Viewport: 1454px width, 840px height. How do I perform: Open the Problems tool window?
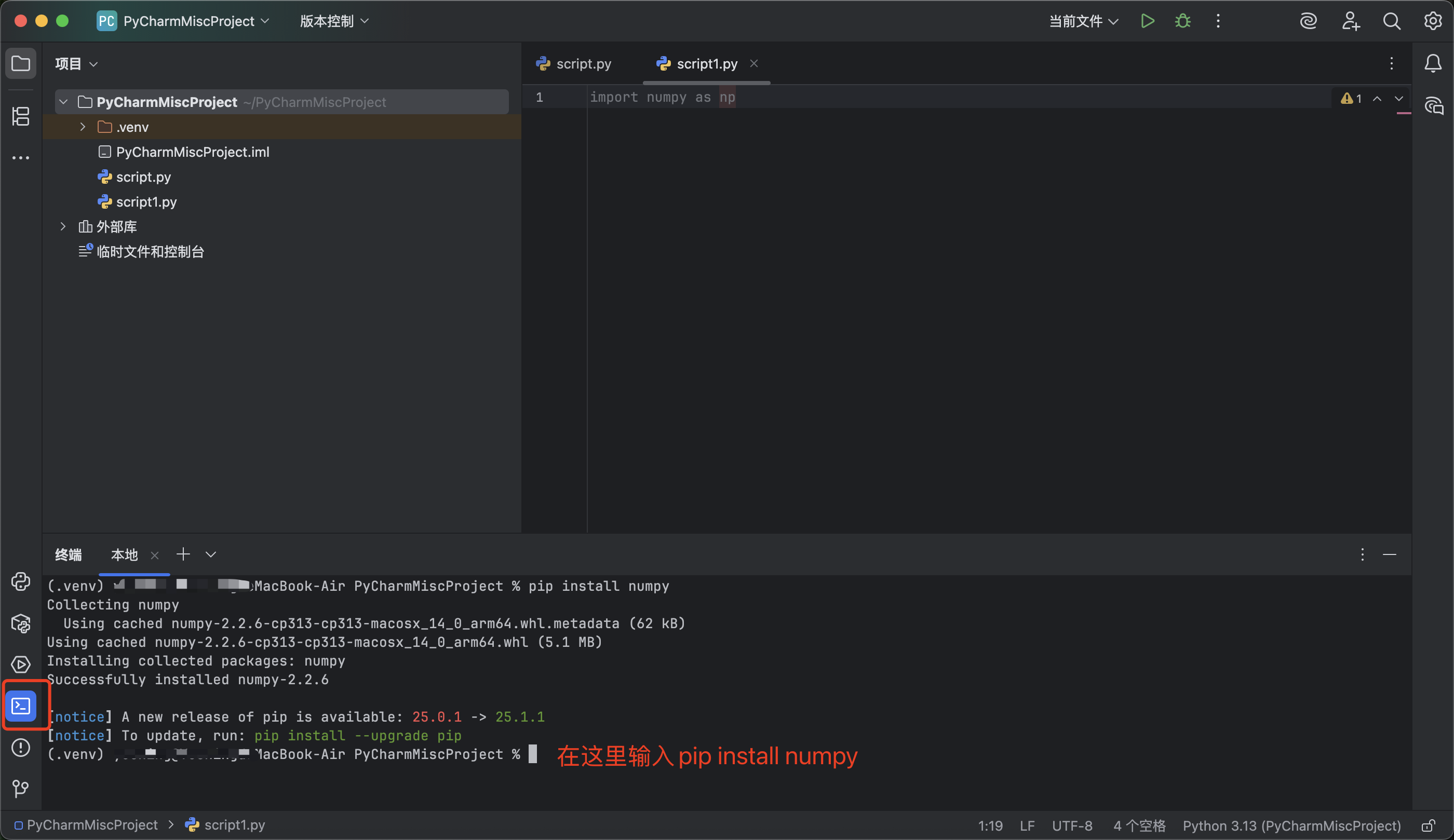tap(21, 747)
